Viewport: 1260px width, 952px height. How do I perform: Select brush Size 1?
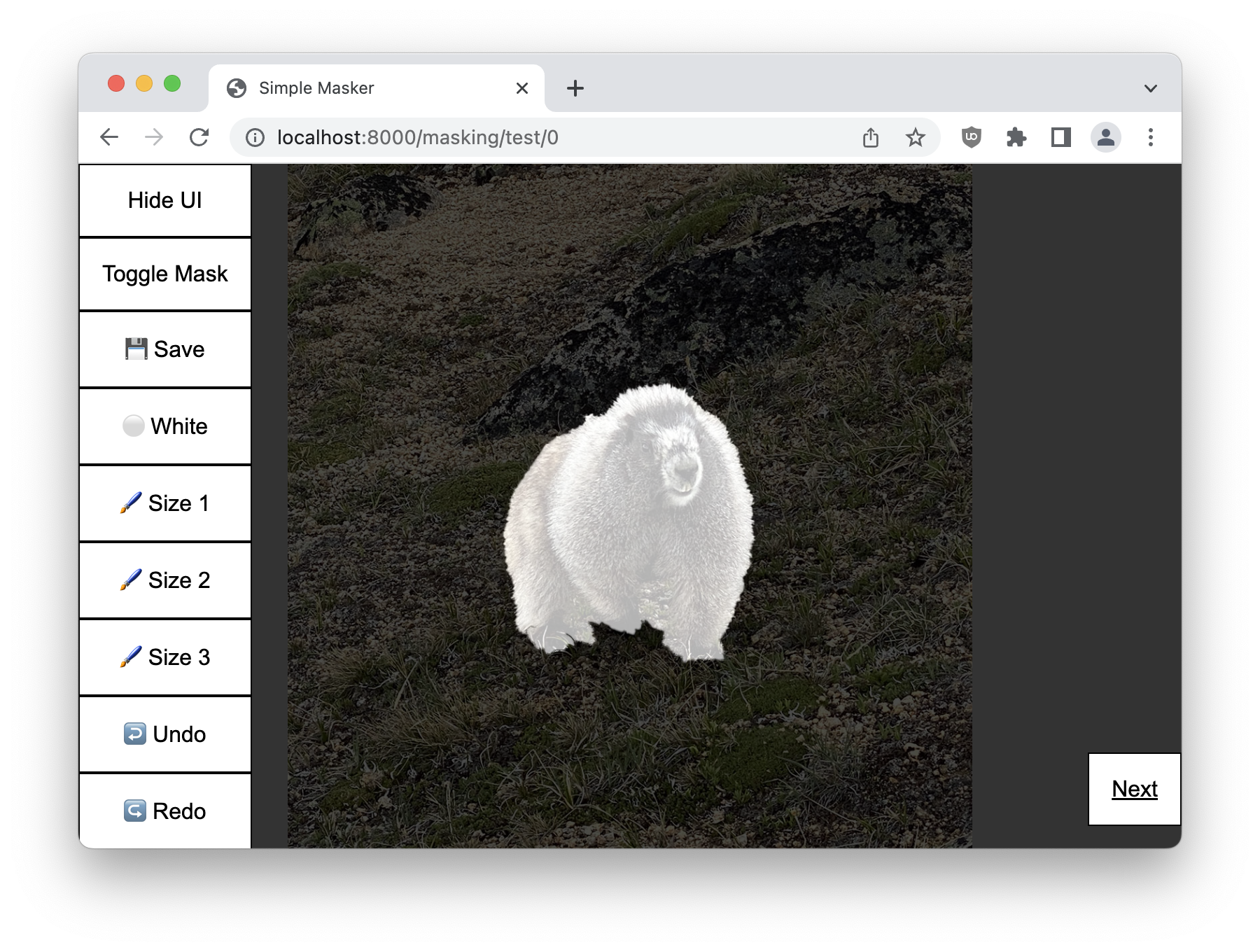click(x=165, y=503)
